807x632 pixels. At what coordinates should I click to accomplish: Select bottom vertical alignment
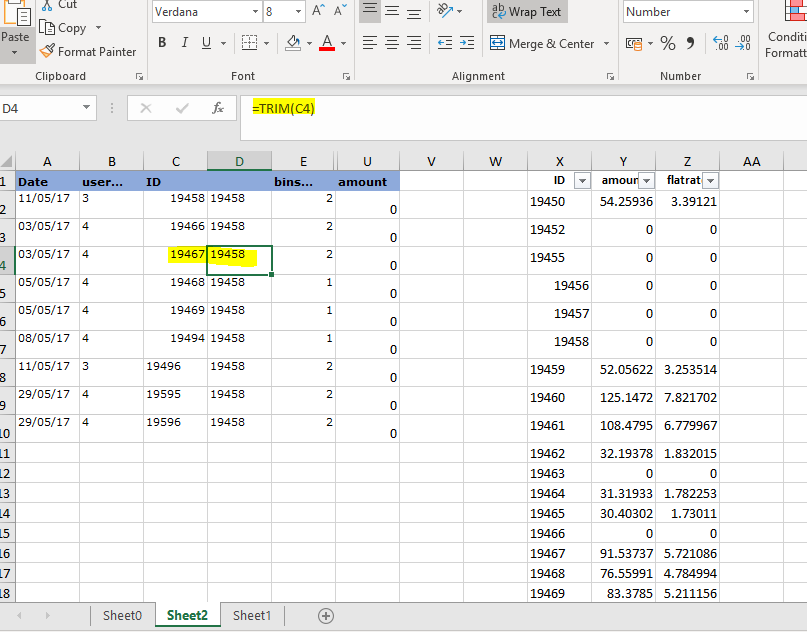click(414, 11)
